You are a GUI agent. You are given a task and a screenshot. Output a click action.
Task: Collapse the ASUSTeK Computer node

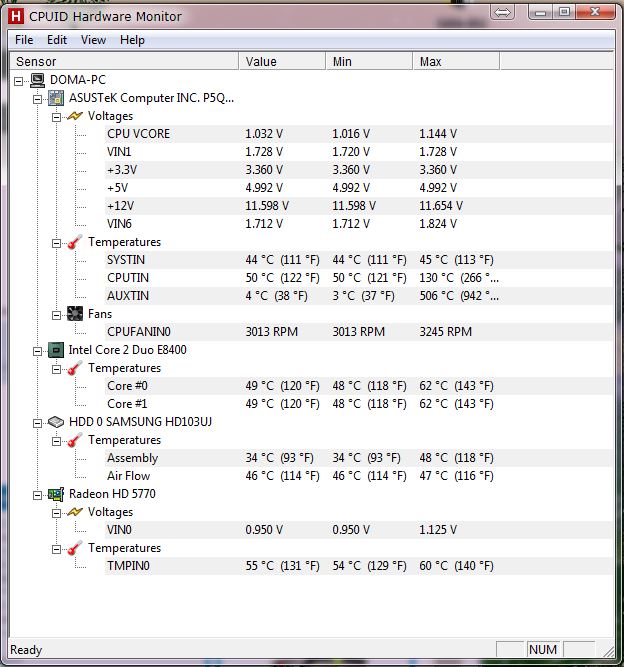[37, 99]
